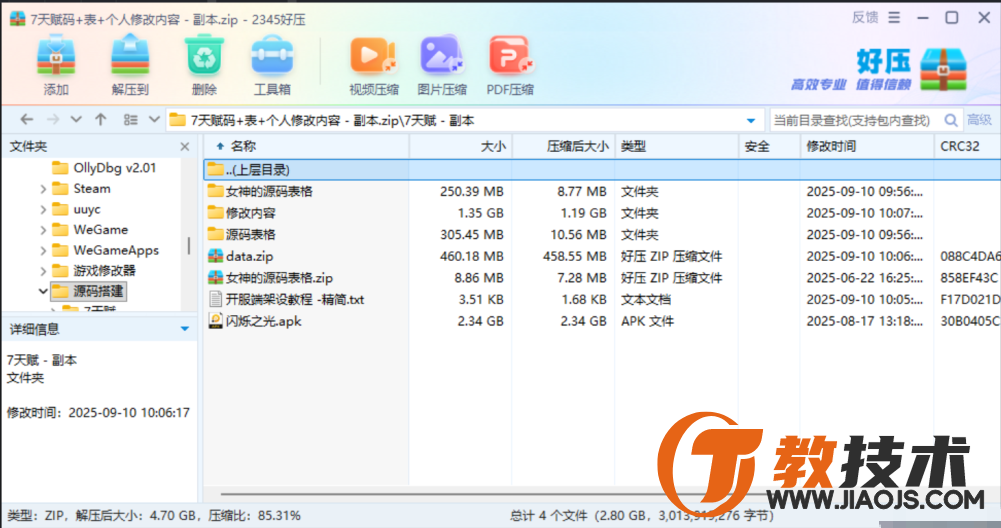This screenshot has width=1001, height=528.
Task: Open the address path dropdown arrow
Action: click(751, 120)
